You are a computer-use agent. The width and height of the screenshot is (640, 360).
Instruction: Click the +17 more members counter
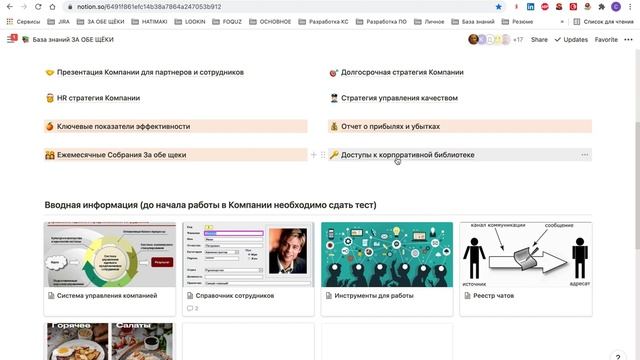518,40
